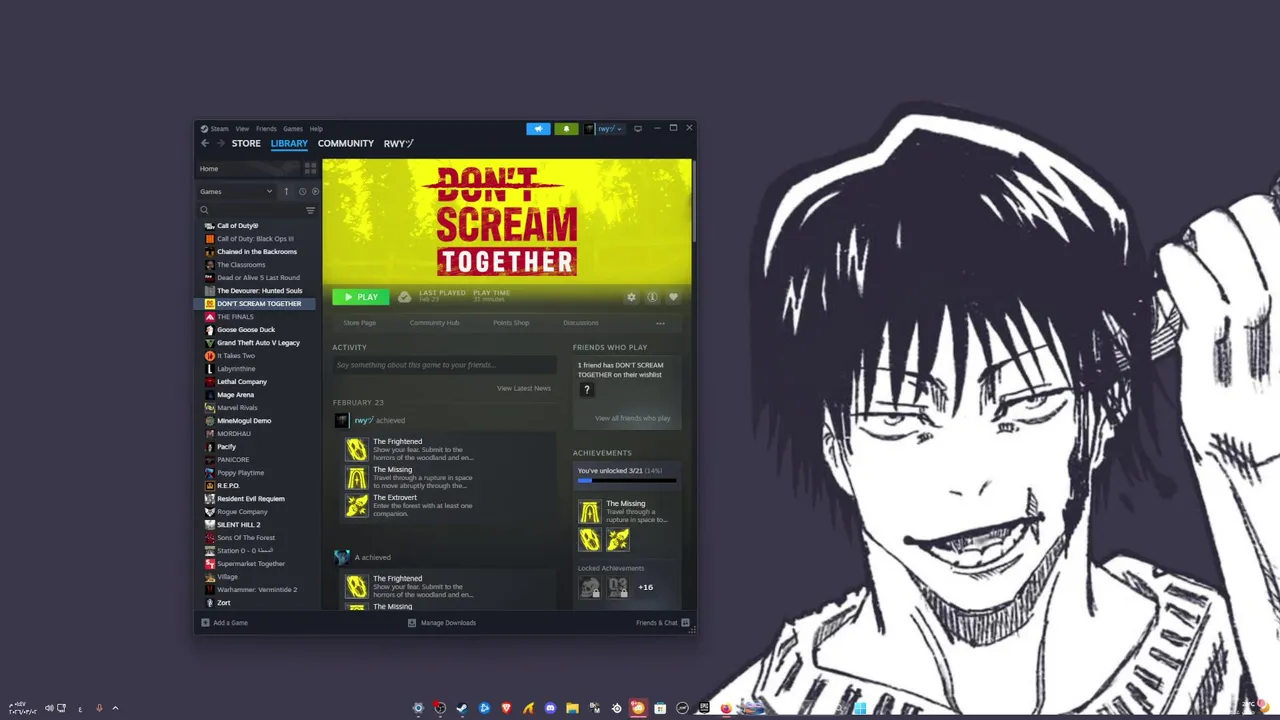The image size is (1280, 720).
Task: Select Lethal Company in library list
Action: click(242, 382)
